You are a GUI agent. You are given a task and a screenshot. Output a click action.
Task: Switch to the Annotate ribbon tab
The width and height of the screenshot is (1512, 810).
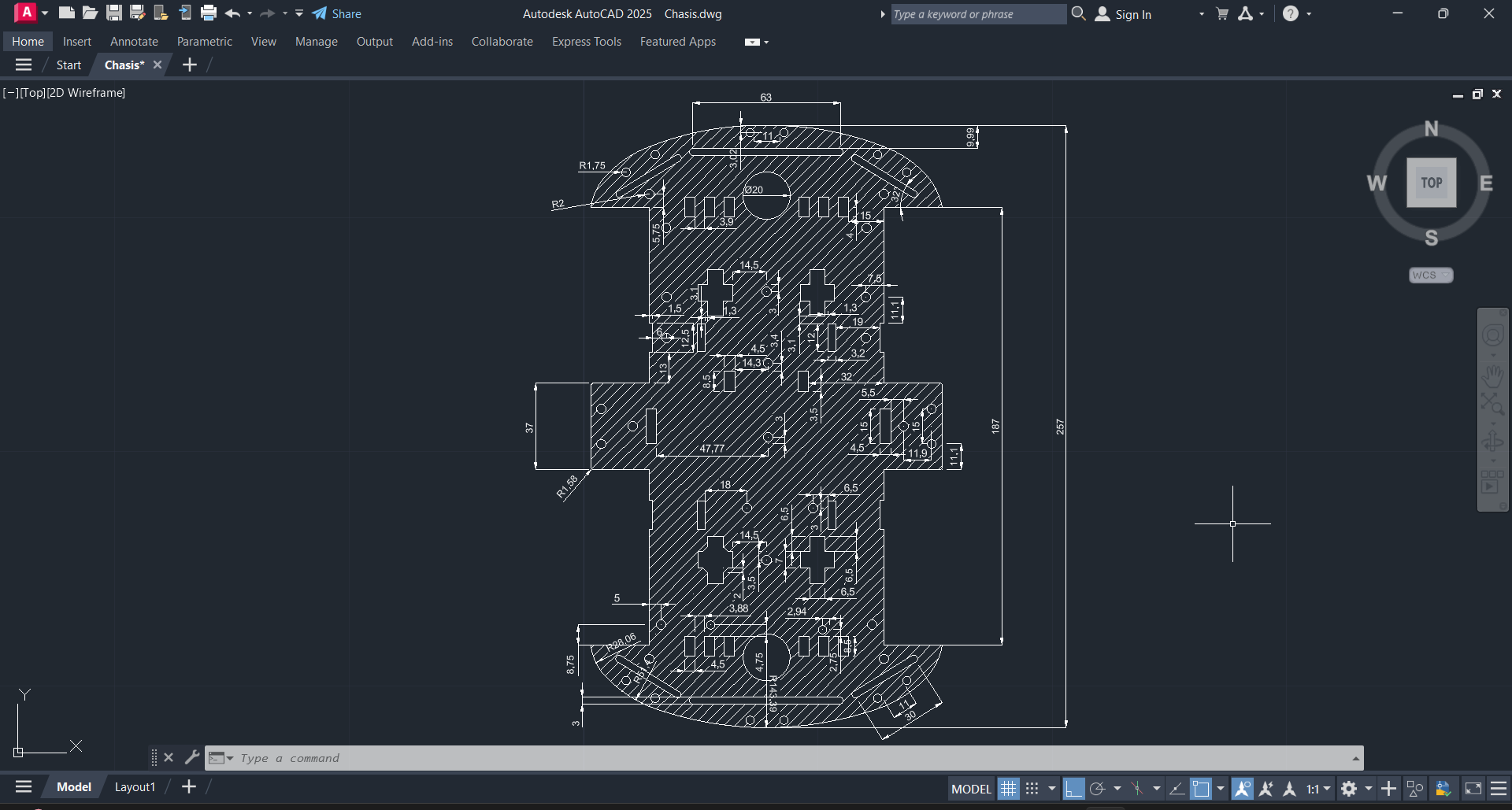point(134,42)
